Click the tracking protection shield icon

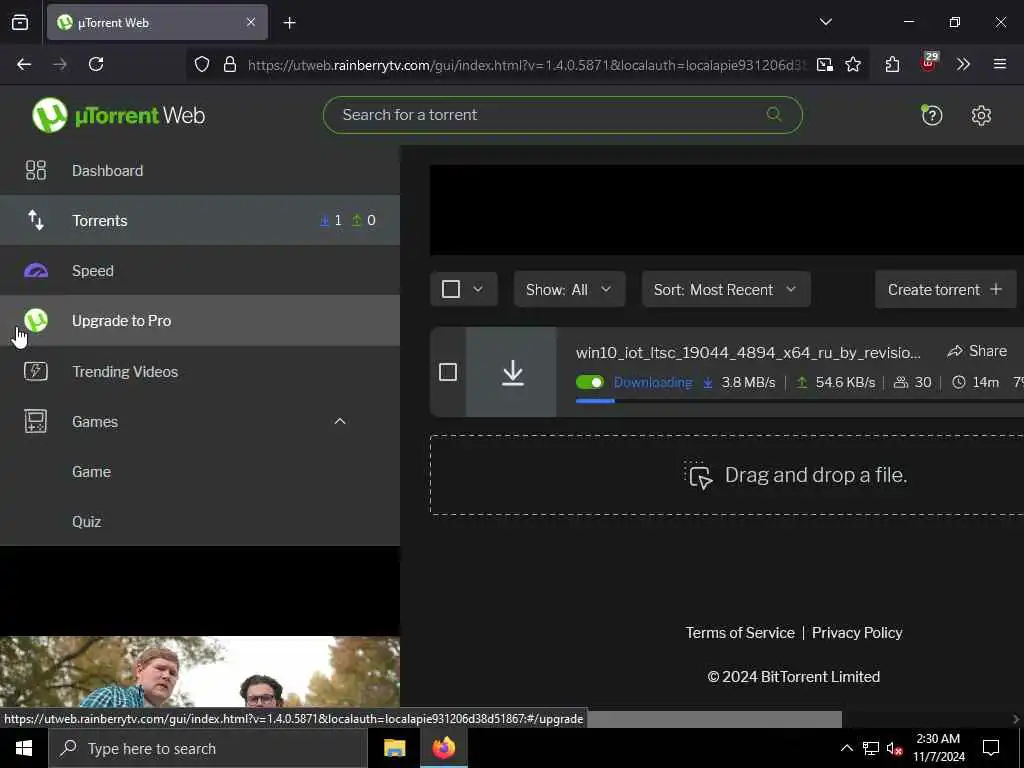click(x=202, y=64)
